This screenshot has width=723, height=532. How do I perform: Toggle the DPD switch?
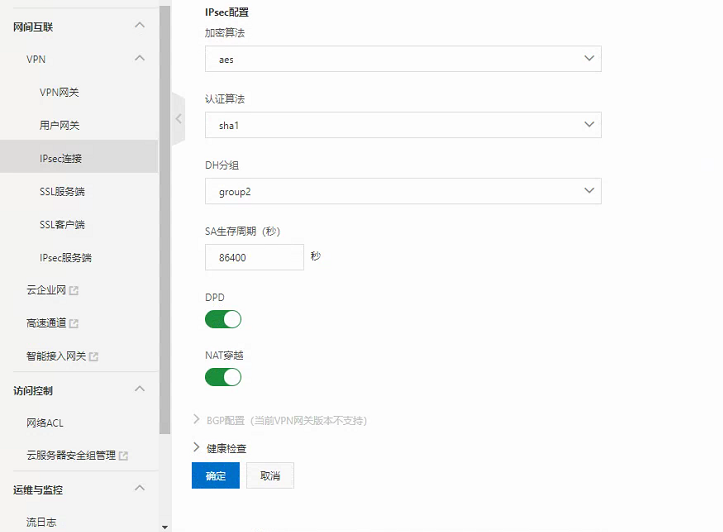[223, 319]
